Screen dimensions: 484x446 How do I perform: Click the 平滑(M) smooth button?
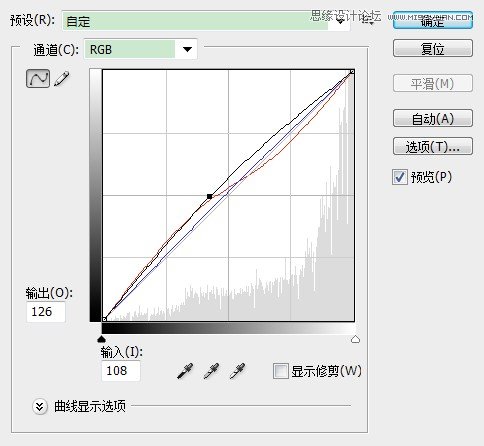pyautogui.click(x=433, y=83)
